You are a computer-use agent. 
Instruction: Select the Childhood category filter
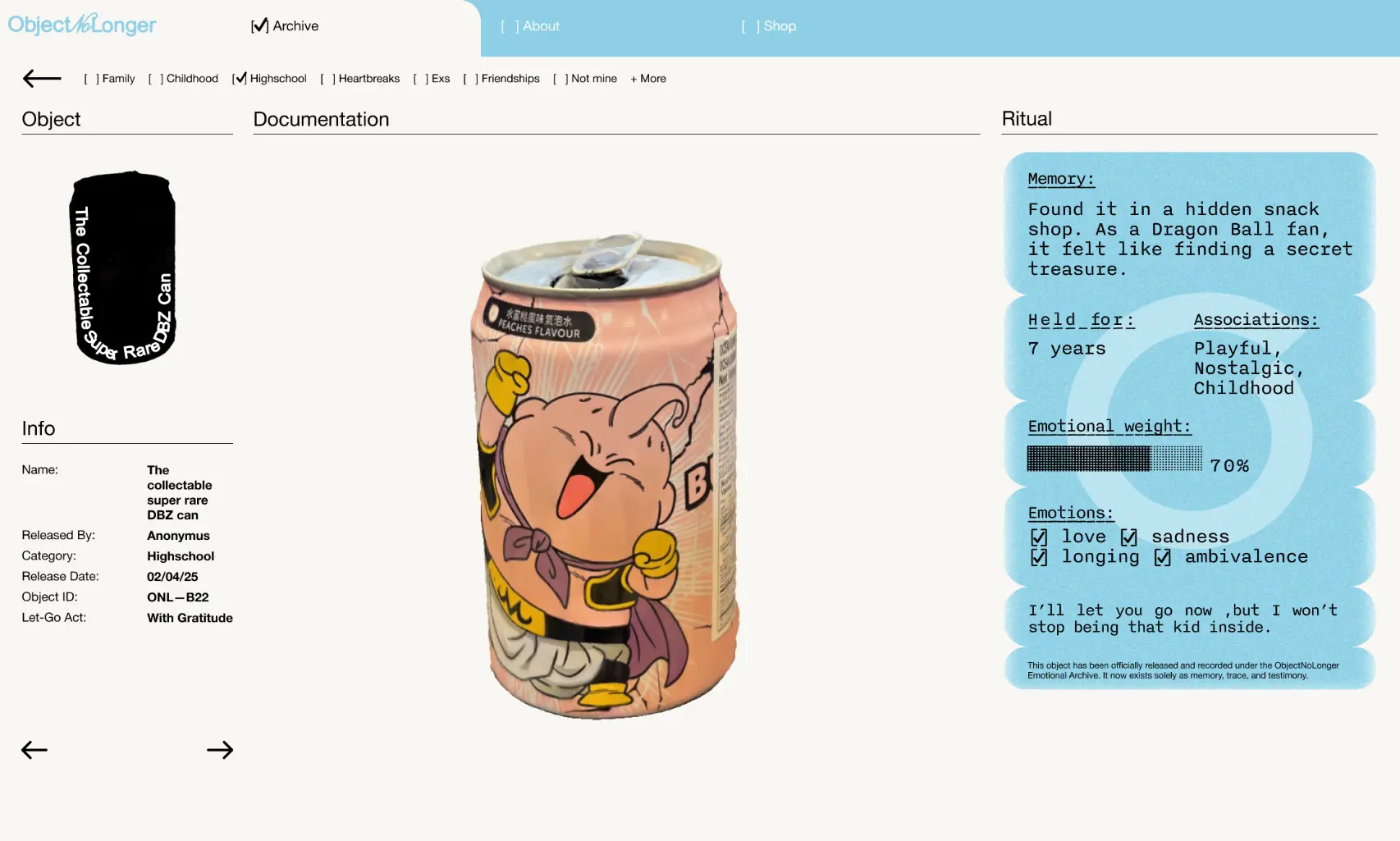click(x=183, y=79)
